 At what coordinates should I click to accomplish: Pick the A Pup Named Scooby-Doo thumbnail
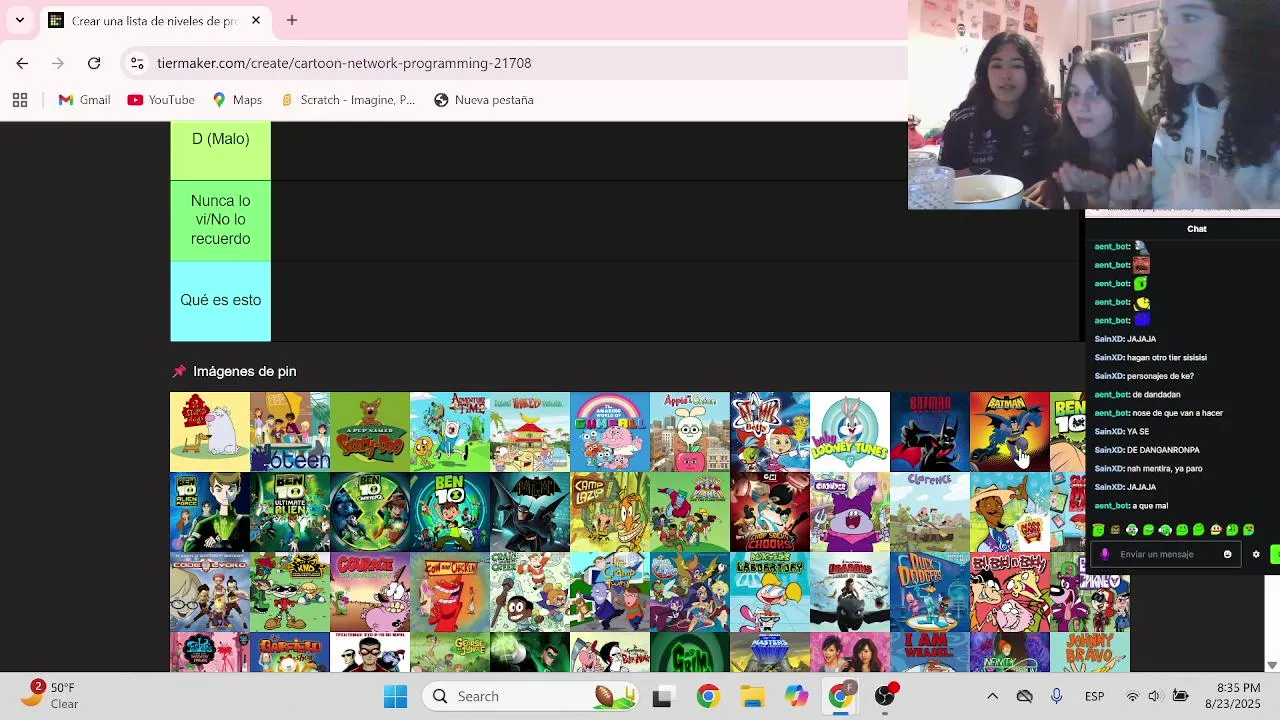[370, 432]
